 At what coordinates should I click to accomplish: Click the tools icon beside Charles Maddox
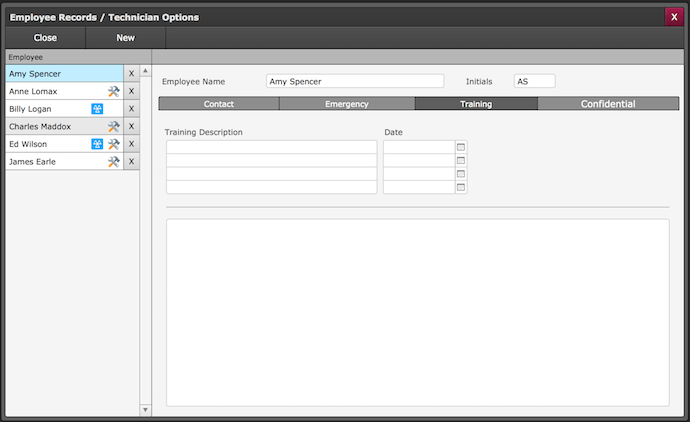click(113, 127)
